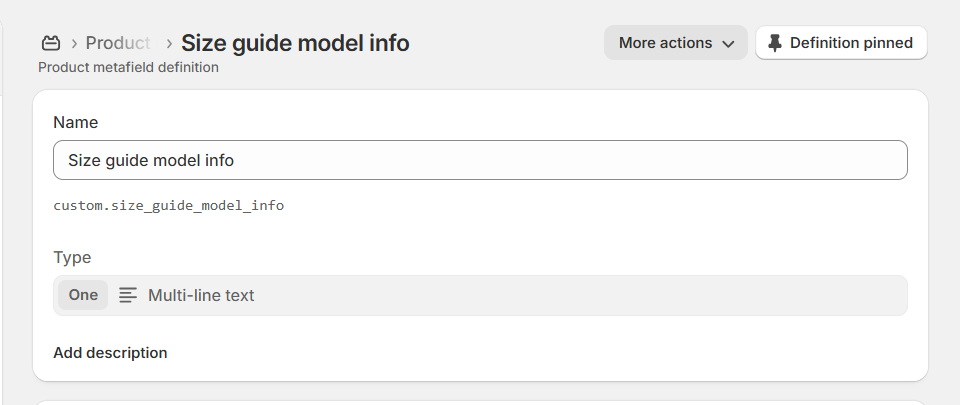The width and height of the screenshot is (960, 405).
Task: Click the chevron before Product breadcrumb
Action: 75,44
